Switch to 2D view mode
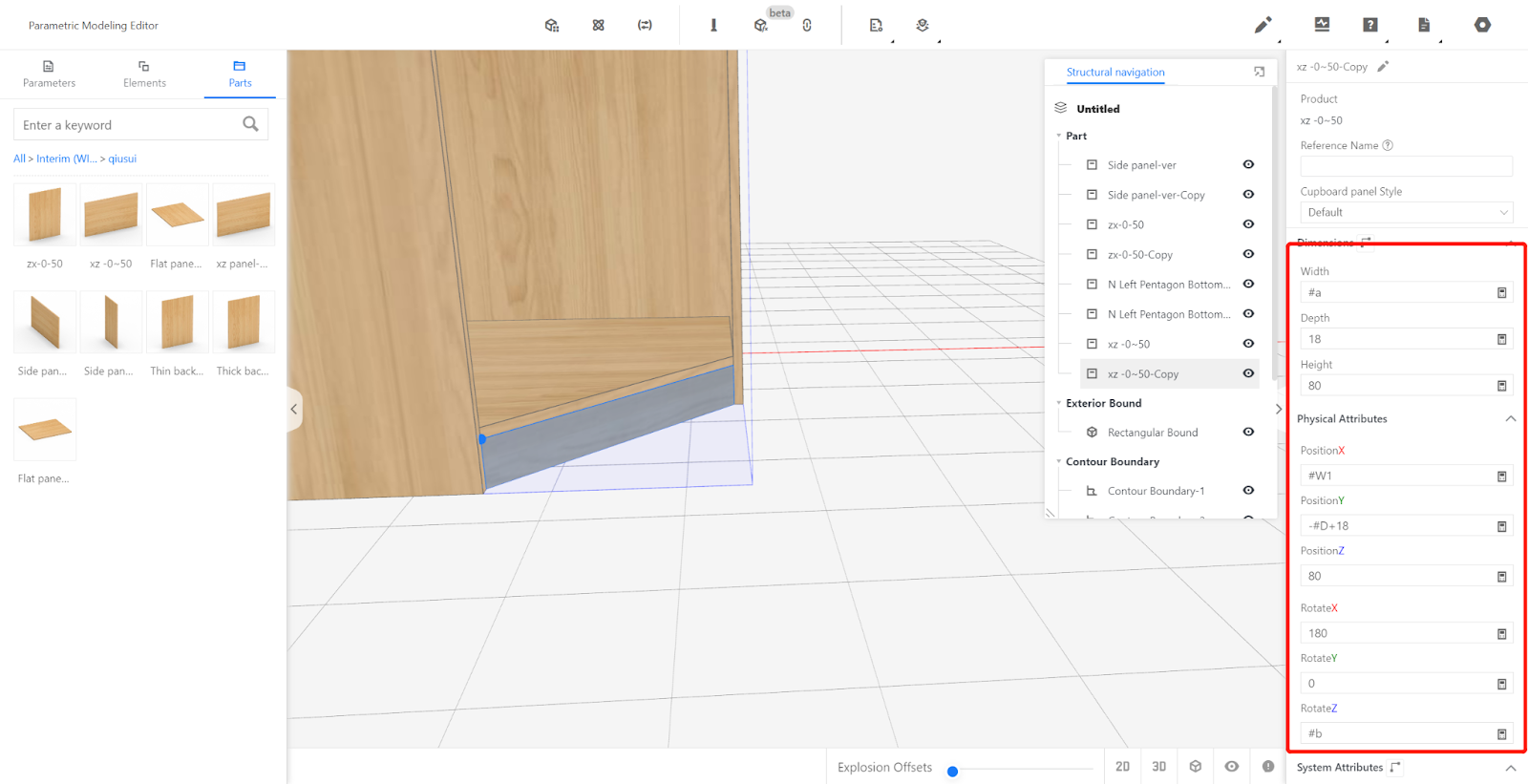This screenshot has height=784, width=1528. tap(1122, 767)
